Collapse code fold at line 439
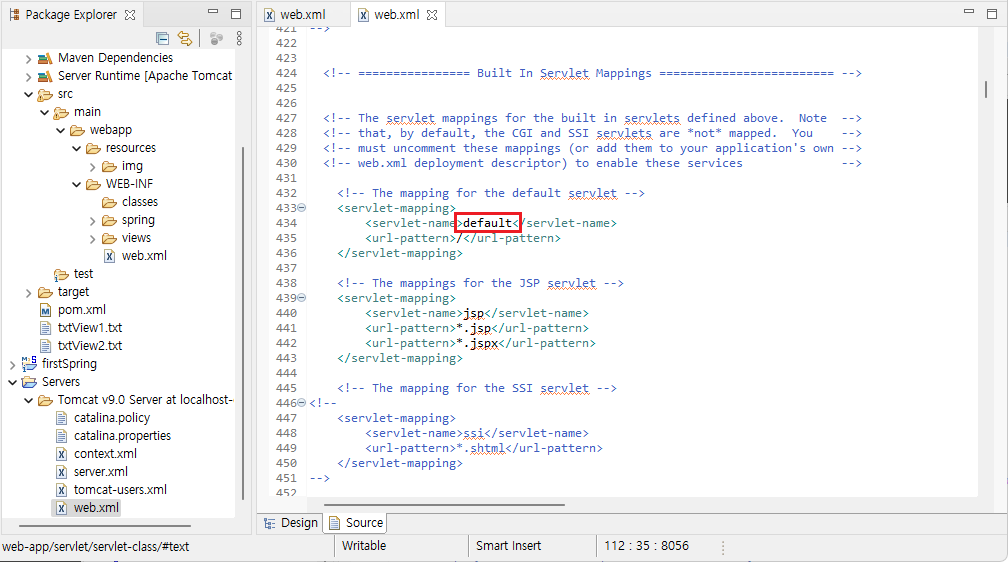The height and width of the screenshot is (562, 1008). 302,298
